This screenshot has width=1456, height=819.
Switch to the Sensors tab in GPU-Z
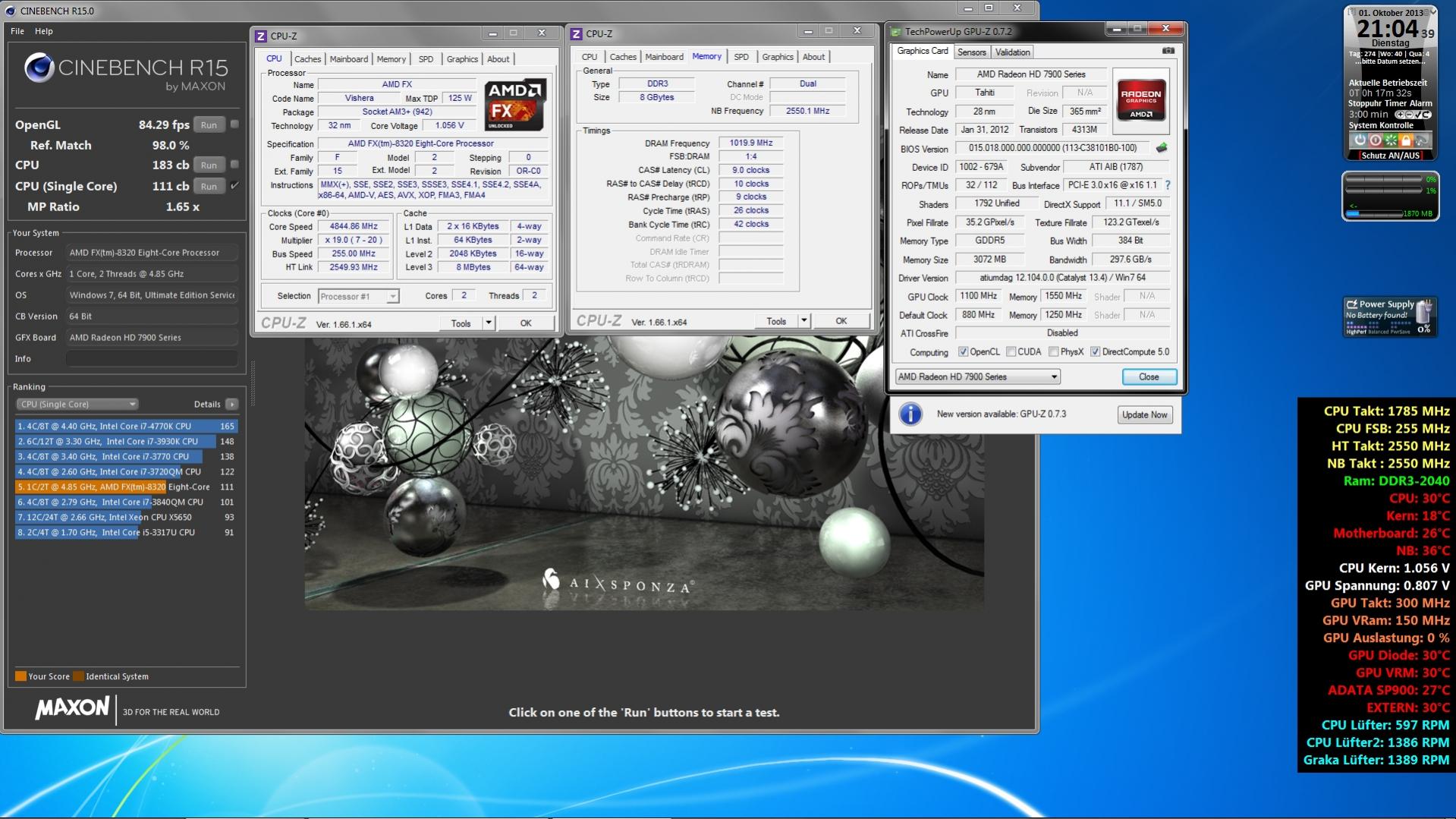pos(971,52)
